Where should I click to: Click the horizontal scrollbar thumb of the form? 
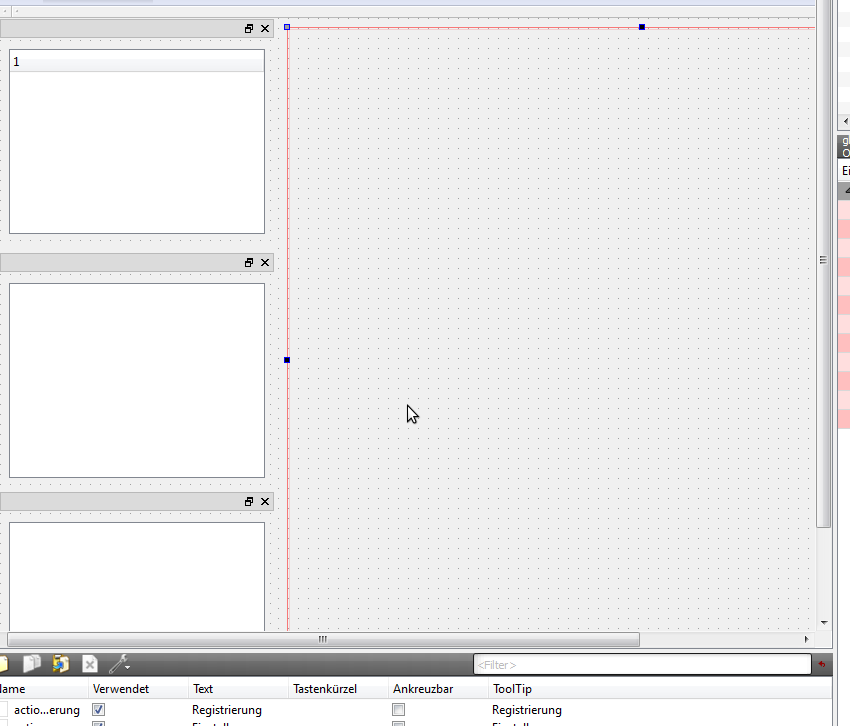pos(322,639)
